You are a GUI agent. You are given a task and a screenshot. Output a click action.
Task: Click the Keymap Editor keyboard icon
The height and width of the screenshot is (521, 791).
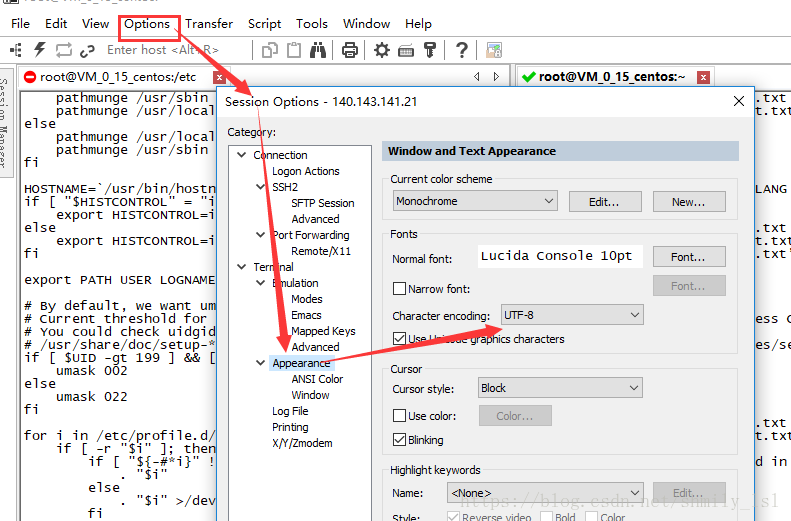(x=406, y=50)
